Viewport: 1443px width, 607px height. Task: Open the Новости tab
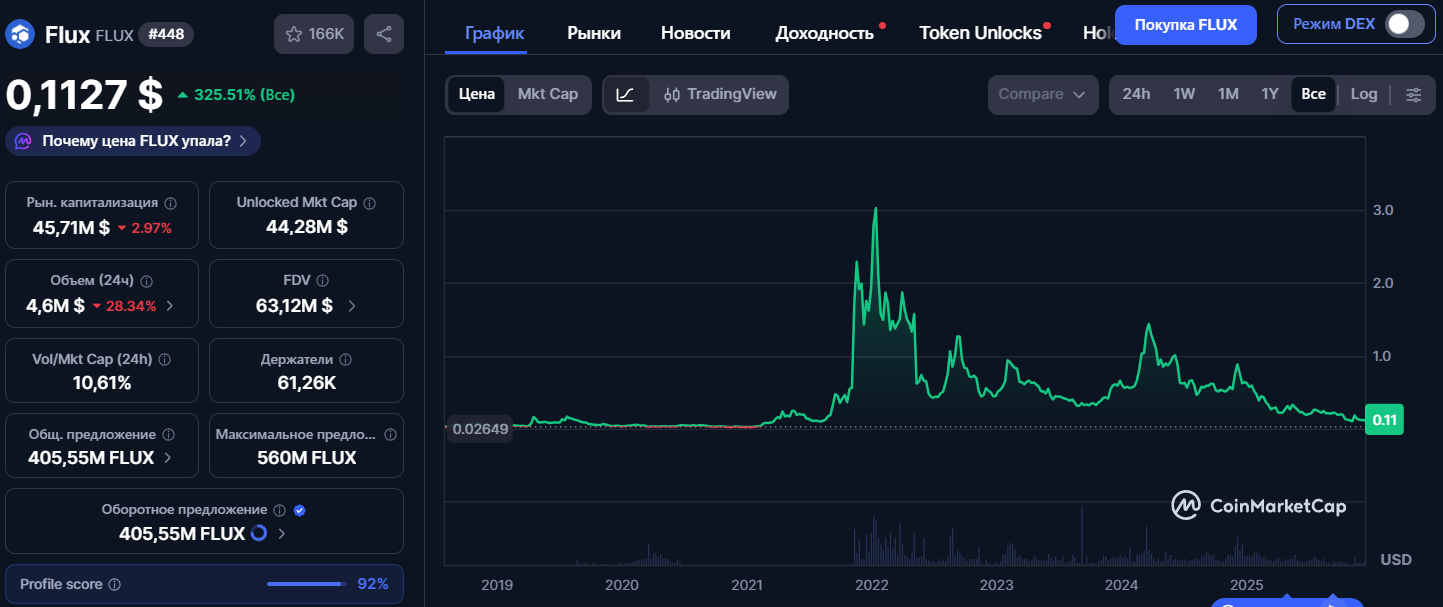tap(695, 31)
